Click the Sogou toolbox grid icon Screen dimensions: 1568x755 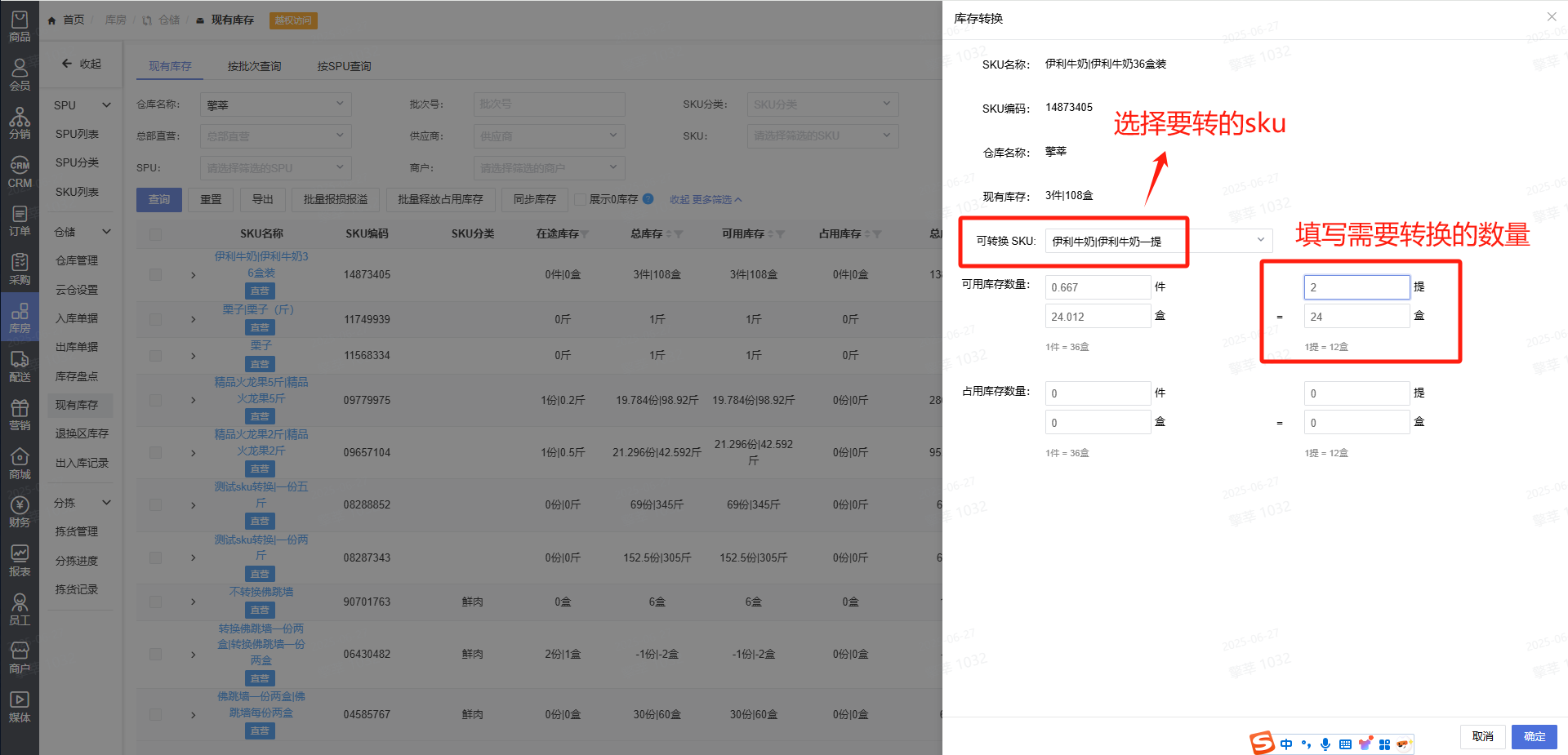1384,744
